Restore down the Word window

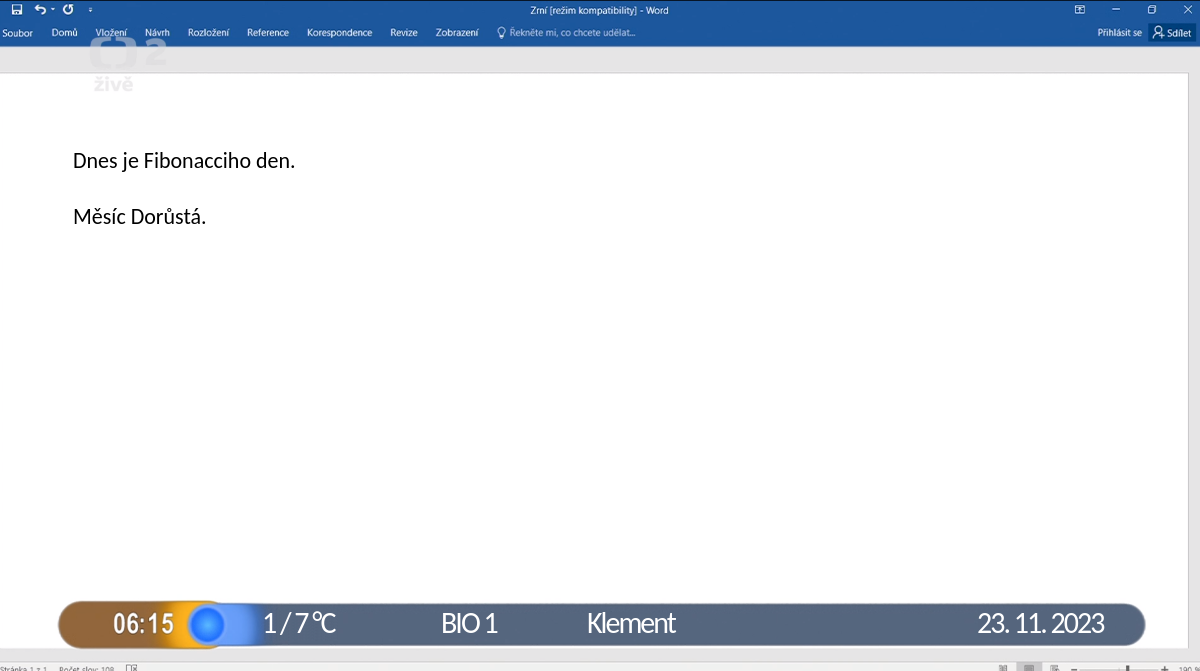click(x=1152, y=10)
